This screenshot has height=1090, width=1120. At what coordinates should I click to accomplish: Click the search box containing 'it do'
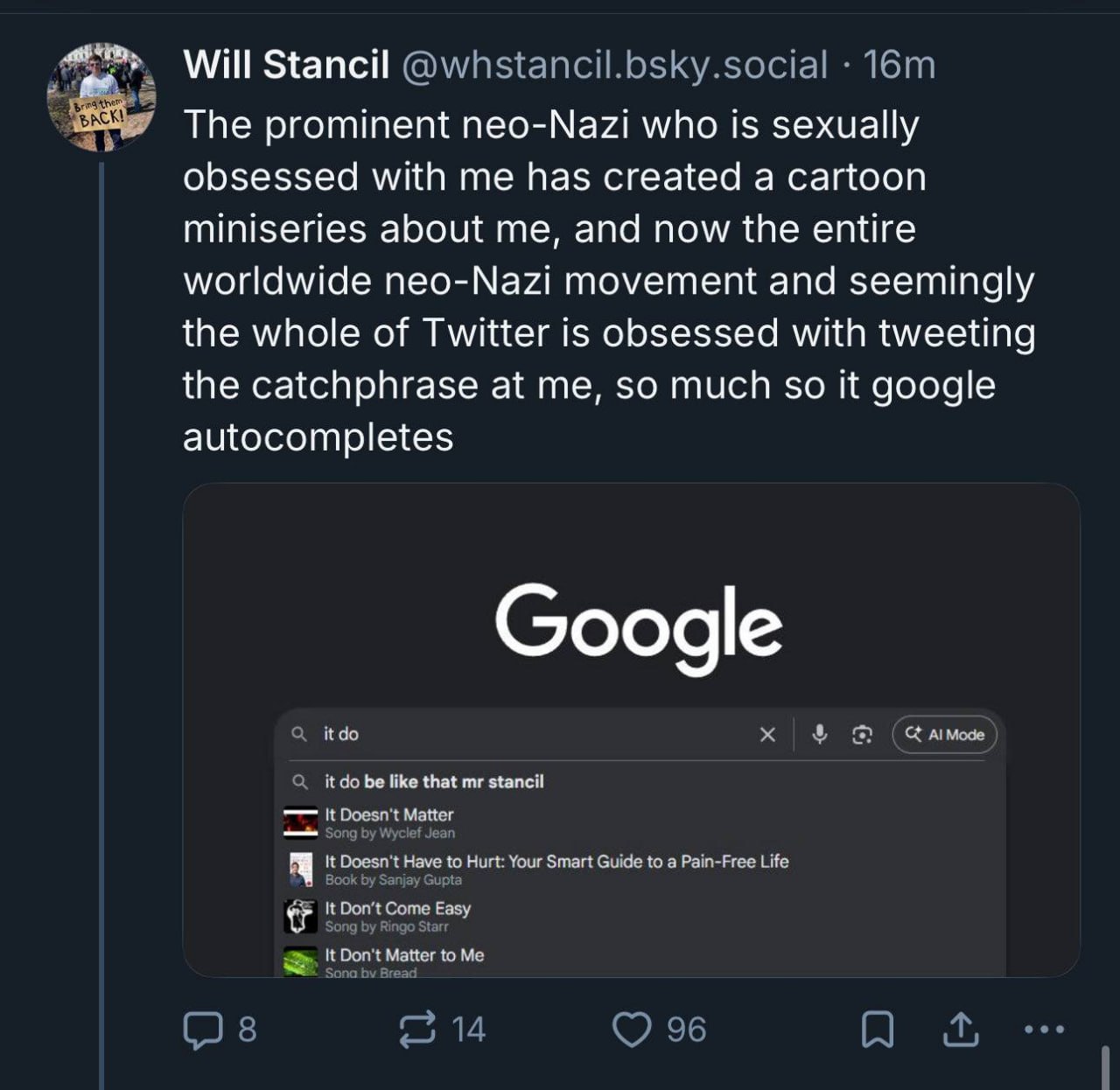[525, 735]
